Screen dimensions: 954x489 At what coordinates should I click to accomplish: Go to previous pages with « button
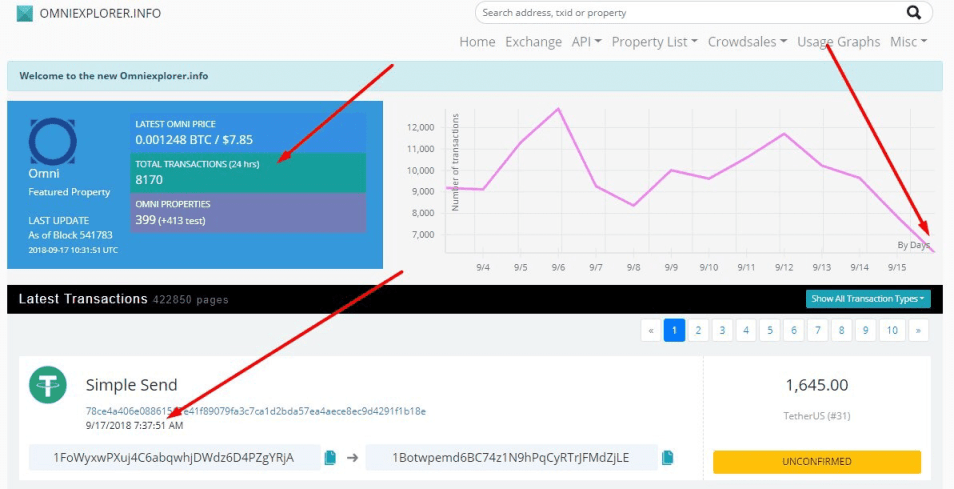tap(651, 330)
